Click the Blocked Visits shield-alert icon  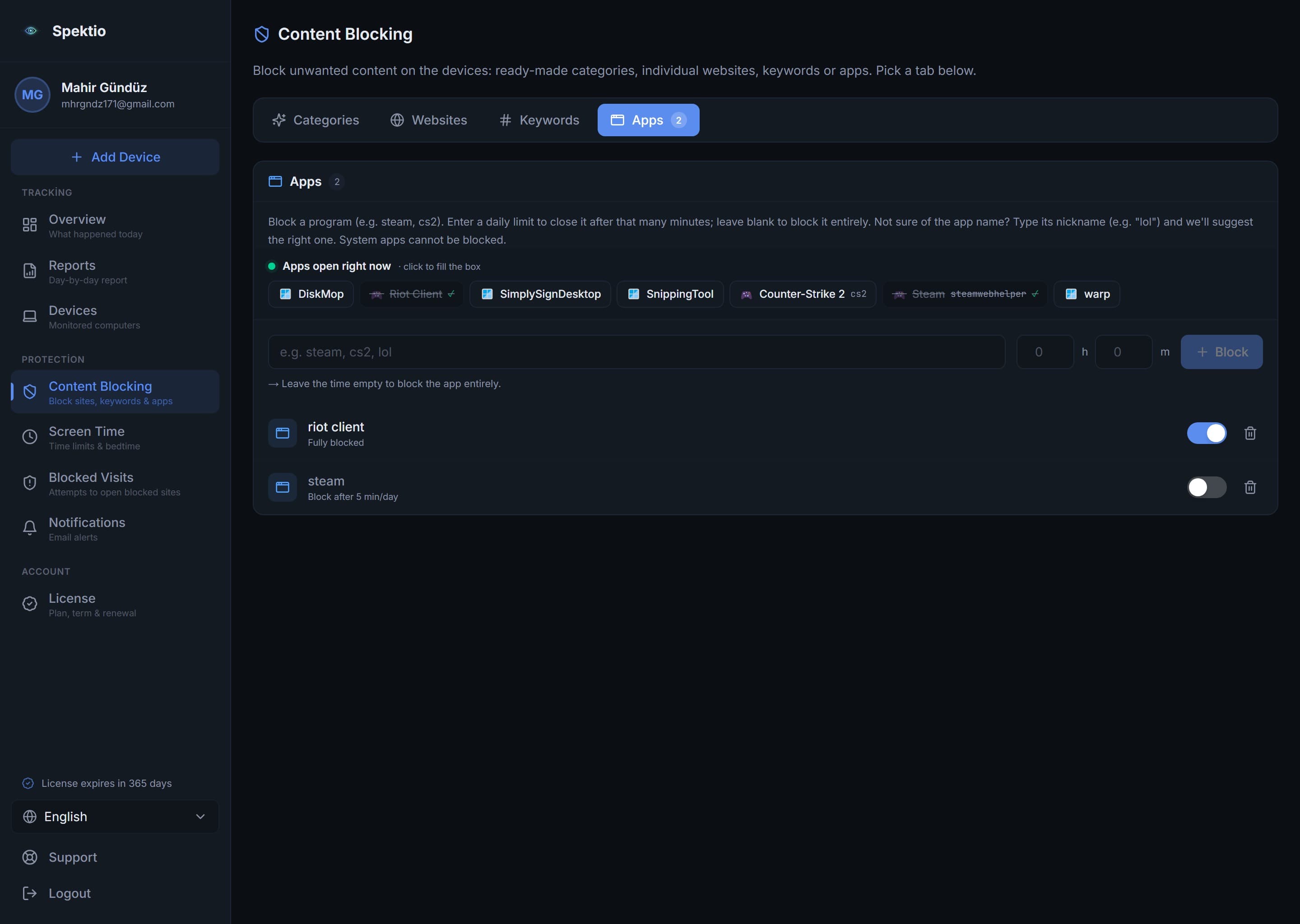tap(30, 483)
